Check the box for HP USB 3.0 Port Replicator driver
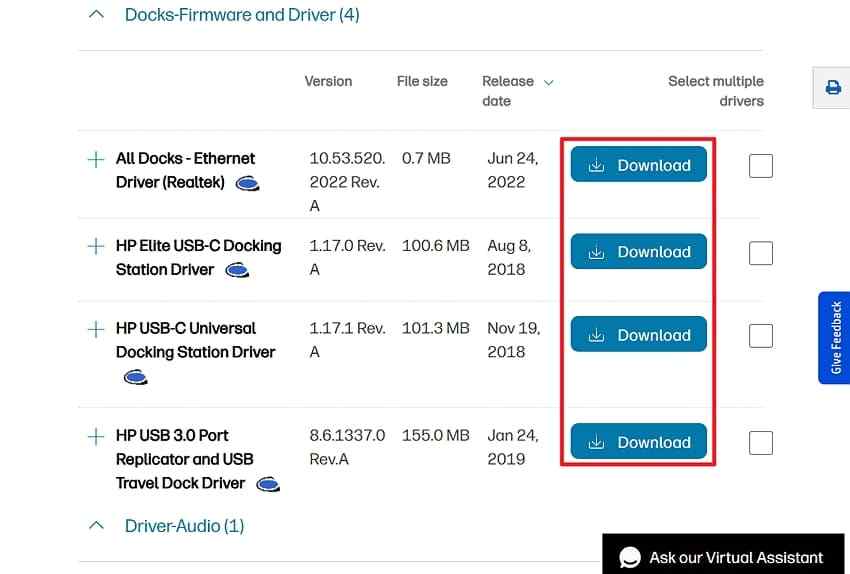The height and width of the screenshot is (574, 850). click(x=761, y=443)
